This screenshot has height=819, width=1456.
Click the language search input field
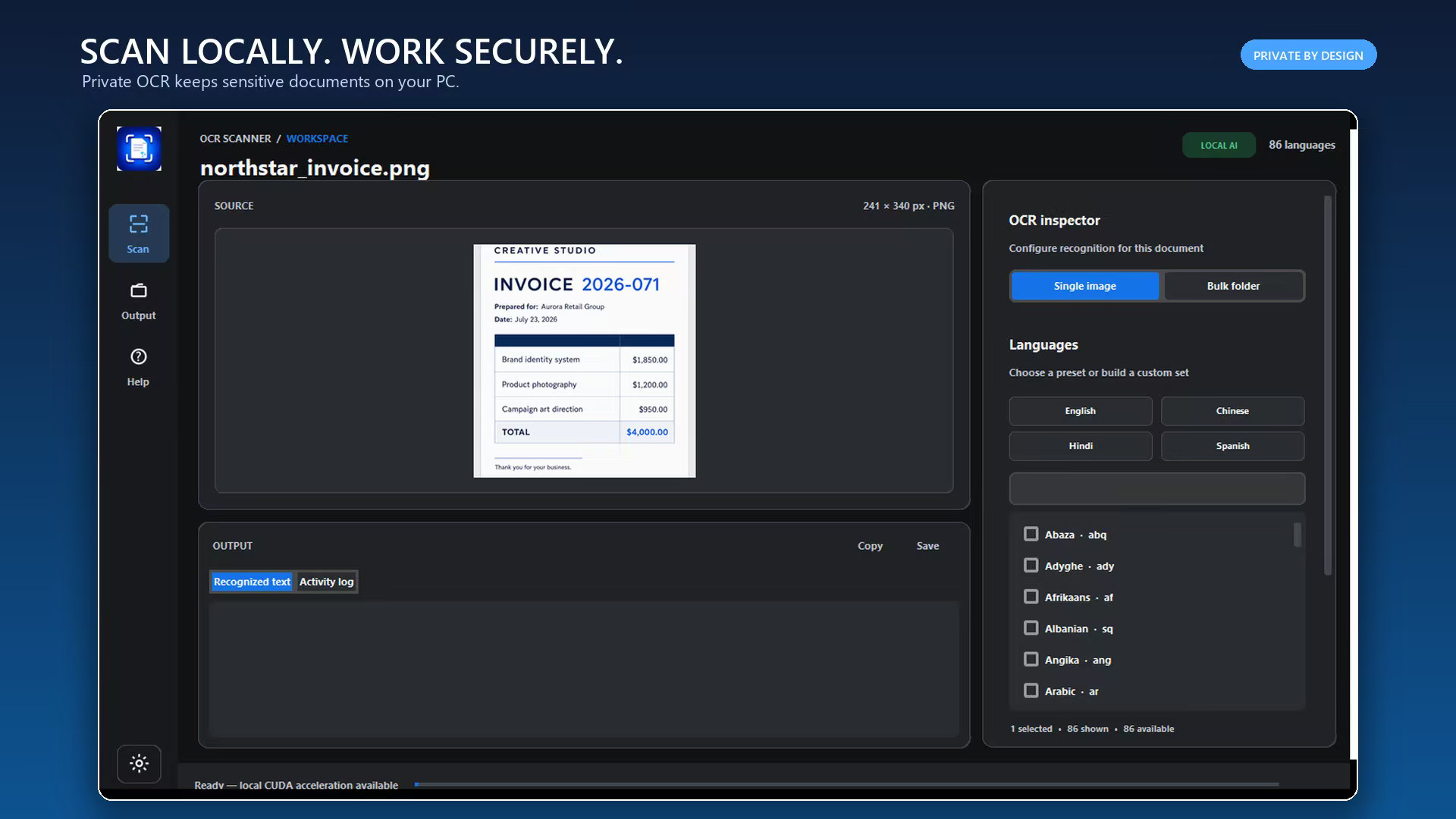pos(1156,489)
